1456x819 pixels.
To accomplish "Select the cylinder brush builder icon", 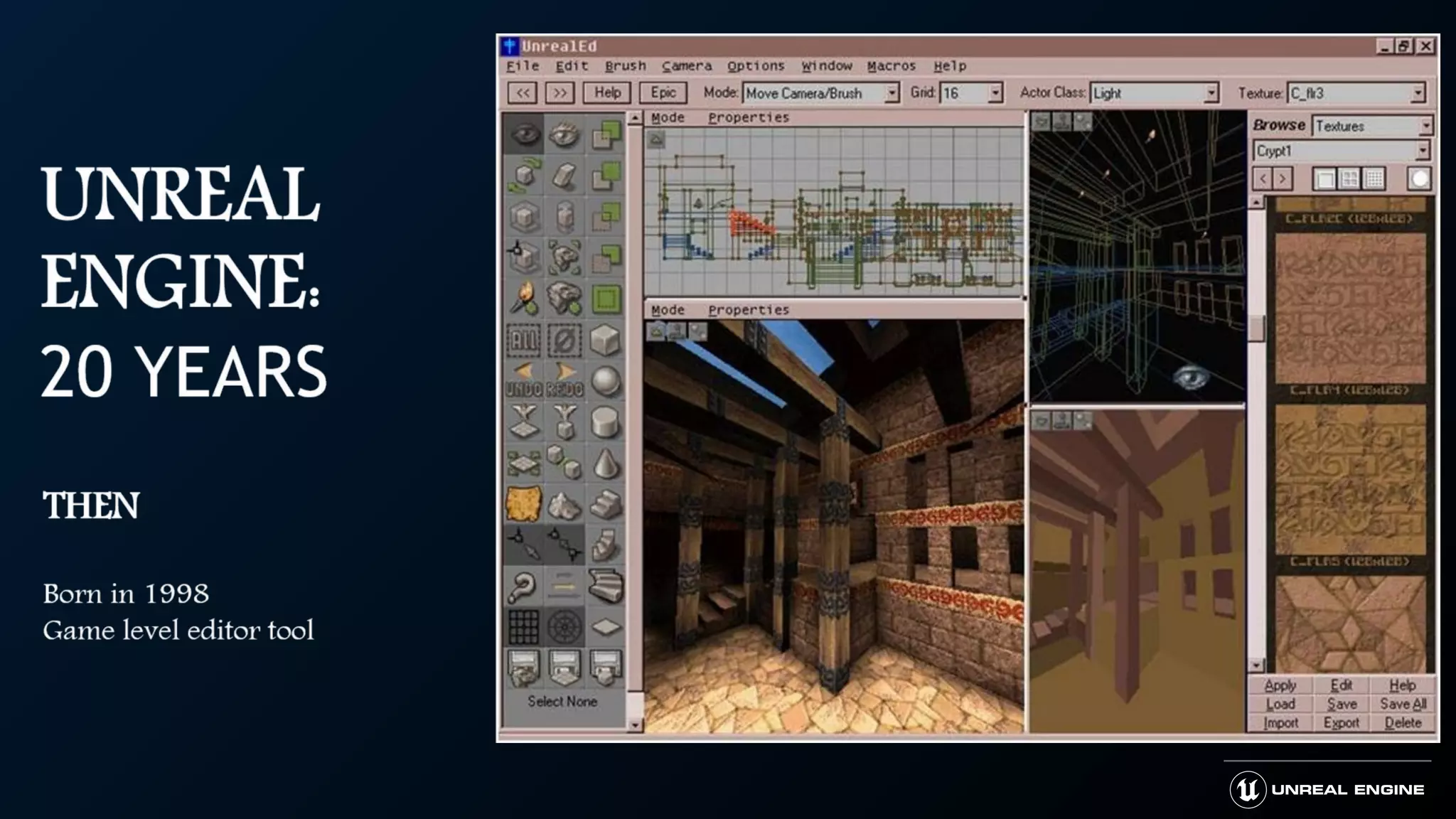I will pos(605,422).
